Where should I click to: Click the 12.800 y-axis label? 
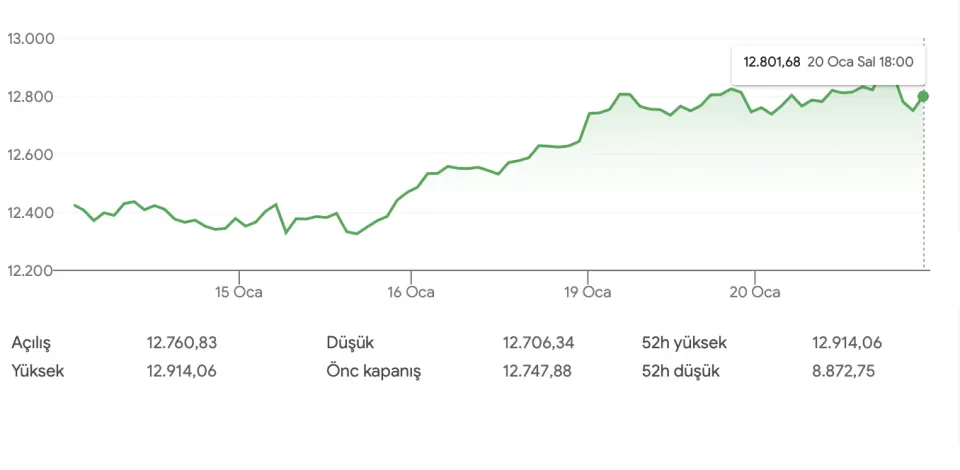pyautogui.click(x=30, y=97)
